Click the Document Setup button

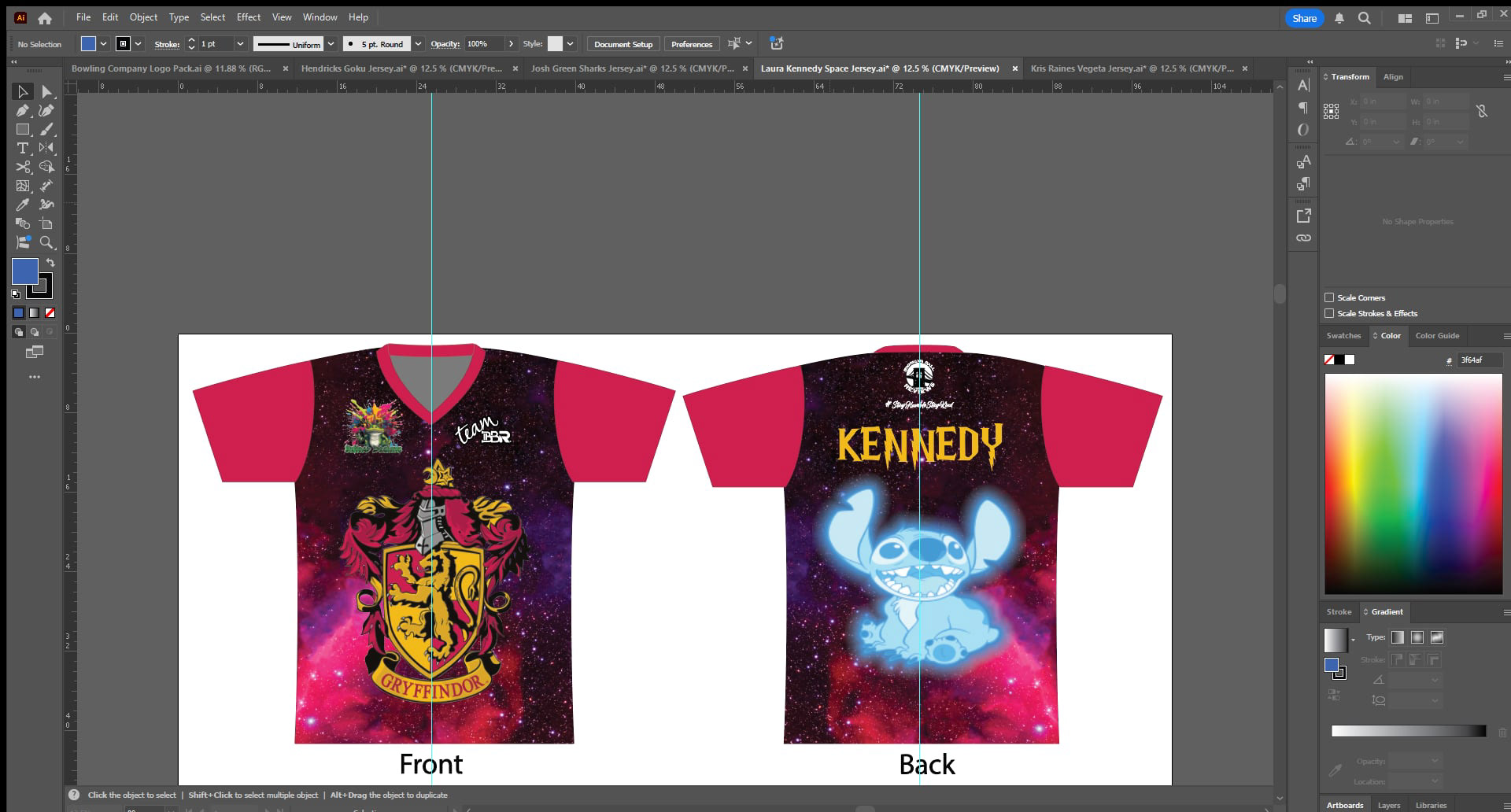tap(623, 44)
